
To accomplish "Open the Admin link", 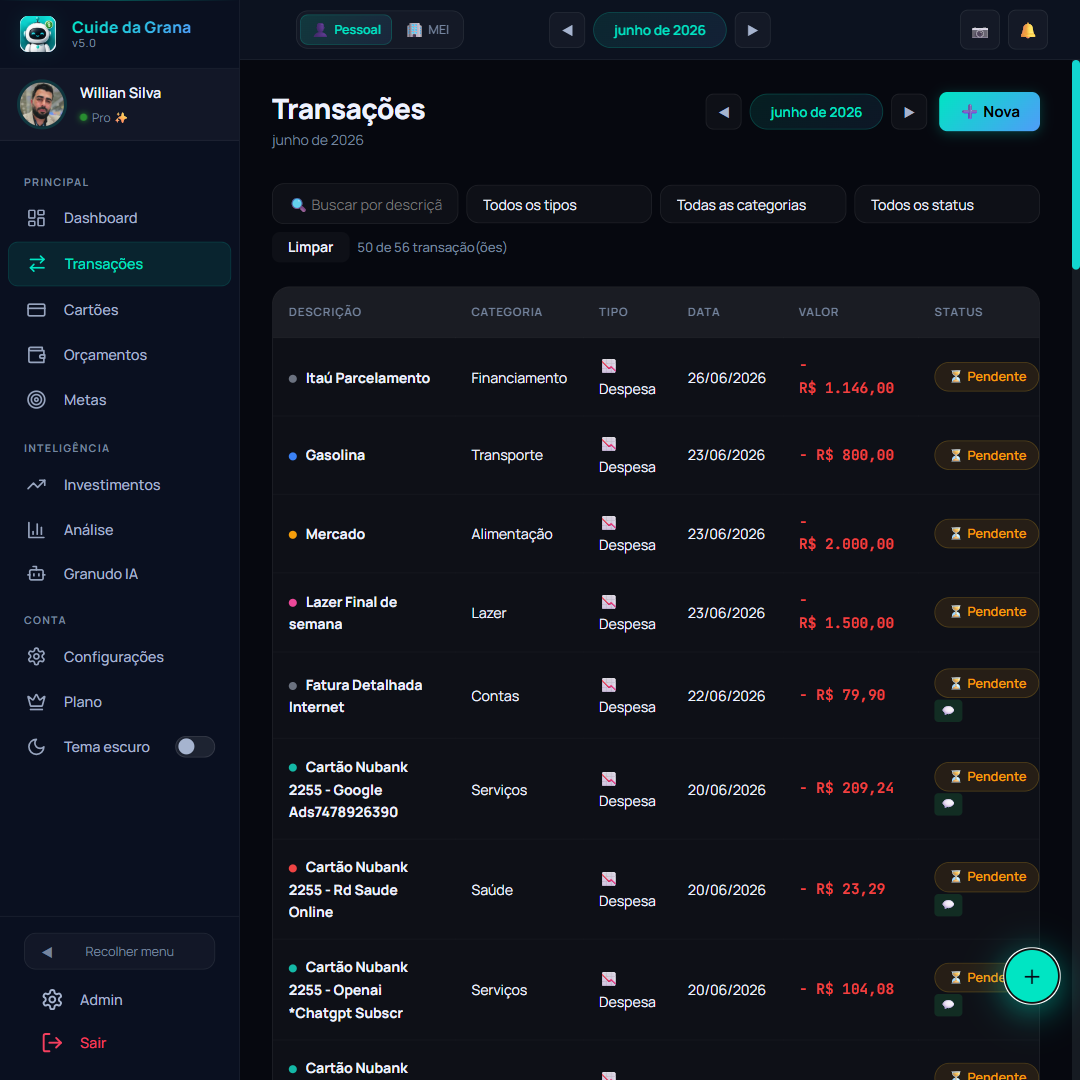I will 101,999.
